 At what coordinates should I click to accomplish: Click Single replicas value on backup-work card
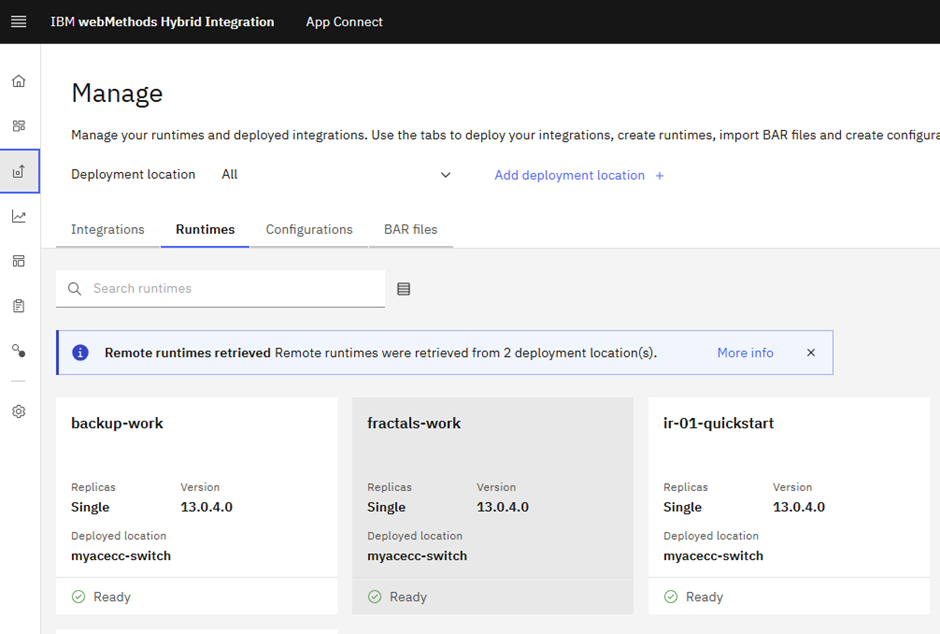tap(91, 507)
